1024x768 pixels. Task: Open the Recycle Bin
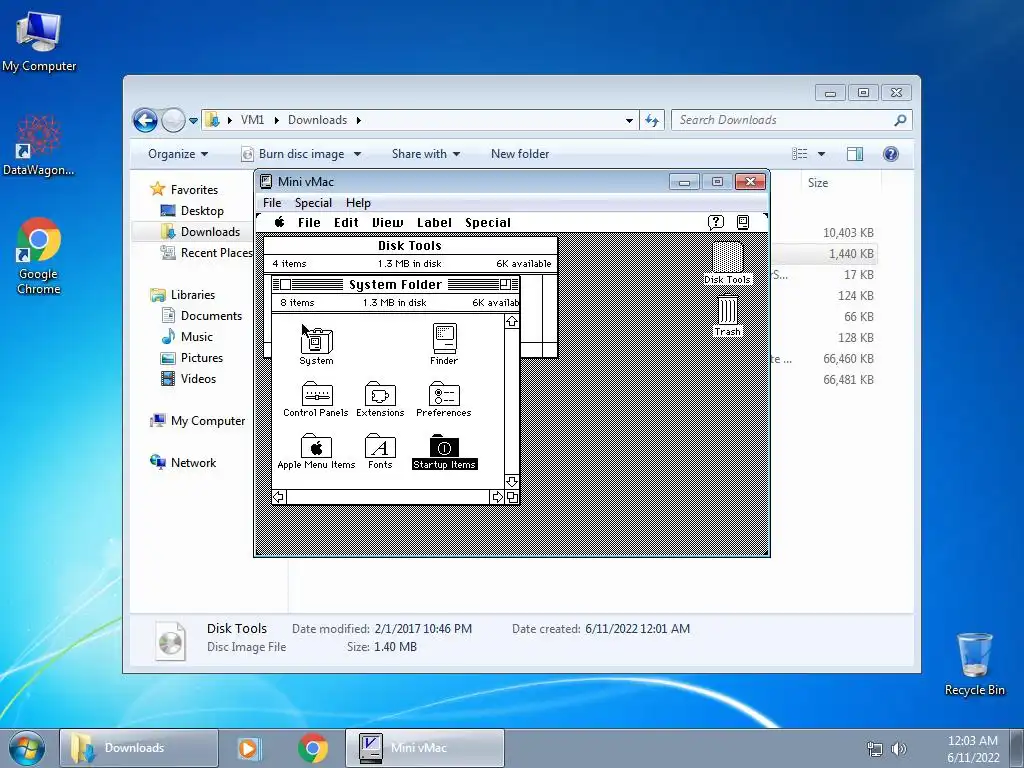coord(974,664)
